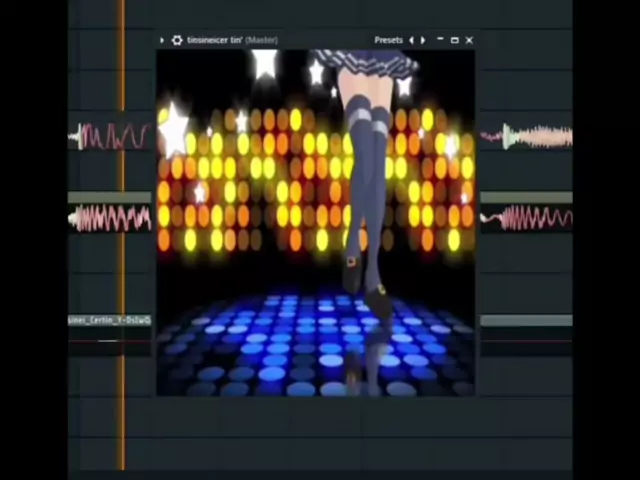The height and width of the screenshot is (480, 640).
Task: Close the plugin window
Action: (469, 40)
